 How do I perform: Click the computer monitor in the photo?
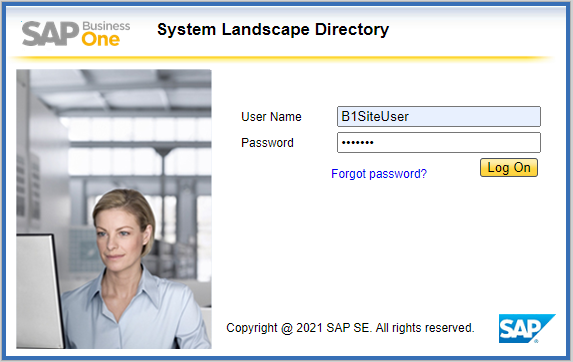pyautogui.click(x=39, y=291)
